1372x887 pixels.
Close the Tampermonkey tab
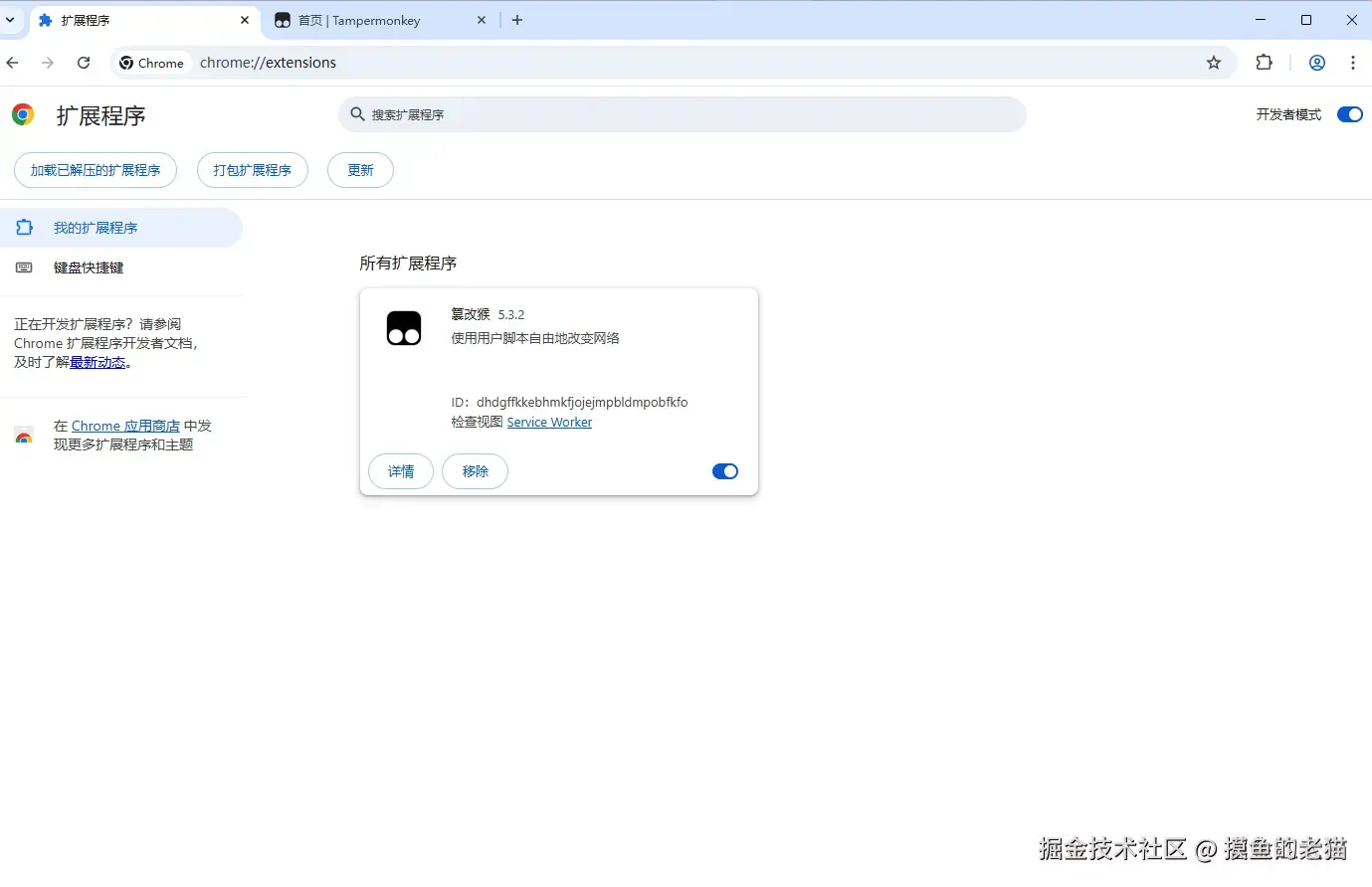482,20
